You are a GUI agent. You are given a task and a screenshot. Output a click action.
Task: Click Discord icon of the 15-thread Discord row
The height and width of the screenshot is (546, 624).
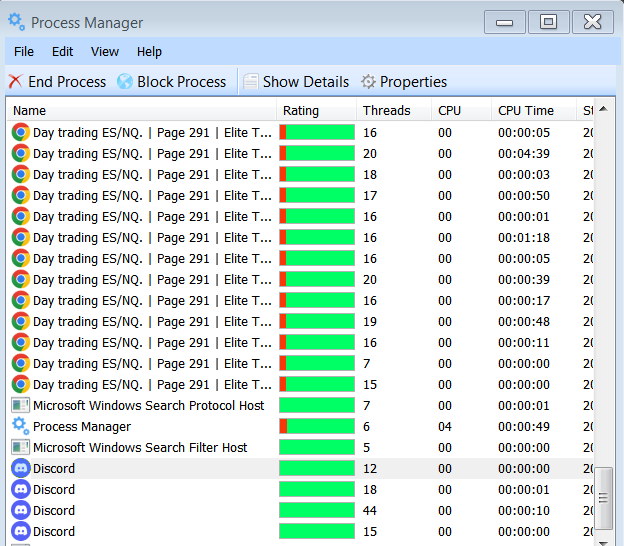coord(21,531)
